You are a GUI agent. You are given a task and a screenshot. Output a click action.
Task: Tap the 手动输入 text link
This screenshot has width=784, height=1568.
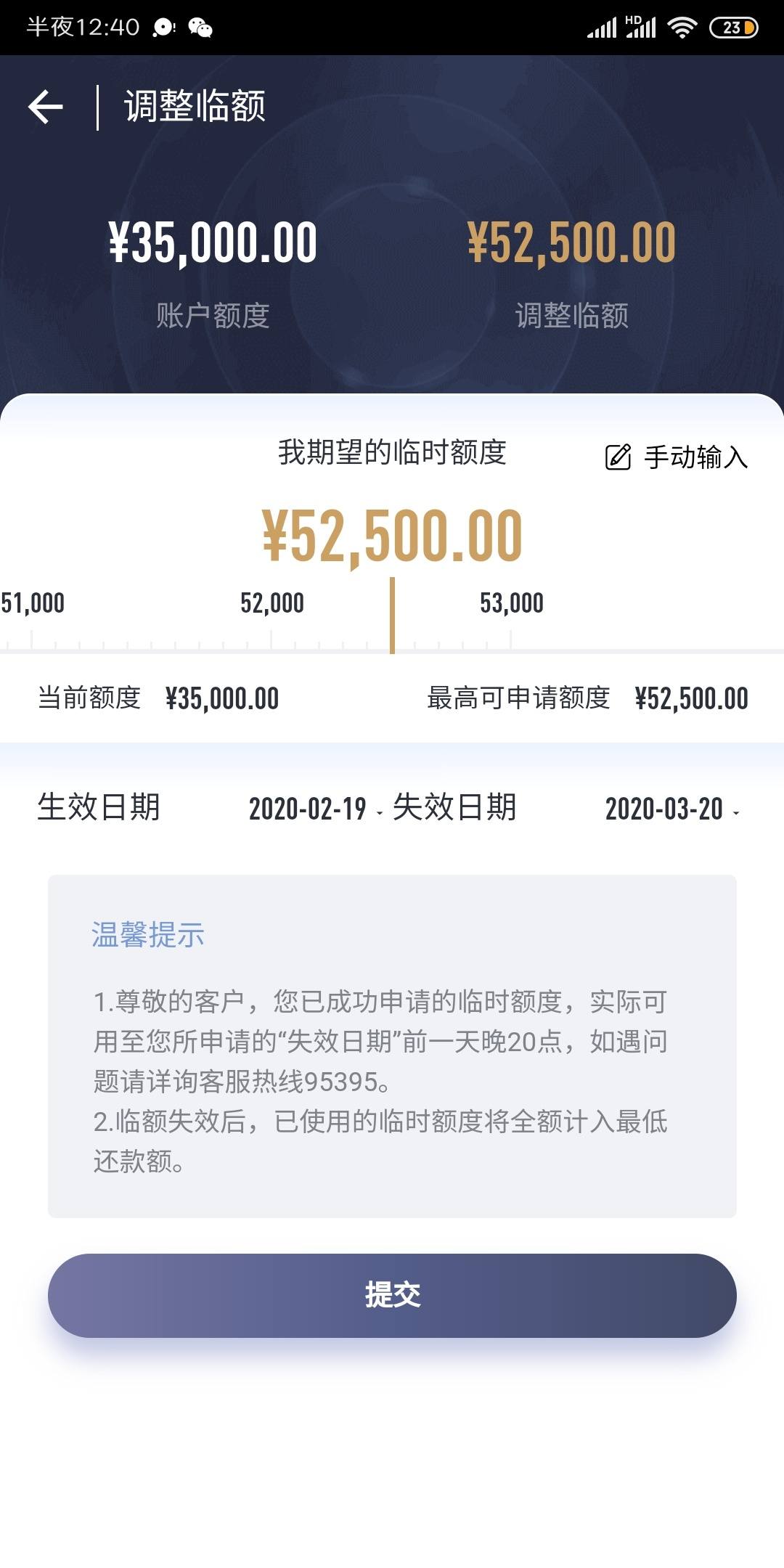[x=695, y=457]
